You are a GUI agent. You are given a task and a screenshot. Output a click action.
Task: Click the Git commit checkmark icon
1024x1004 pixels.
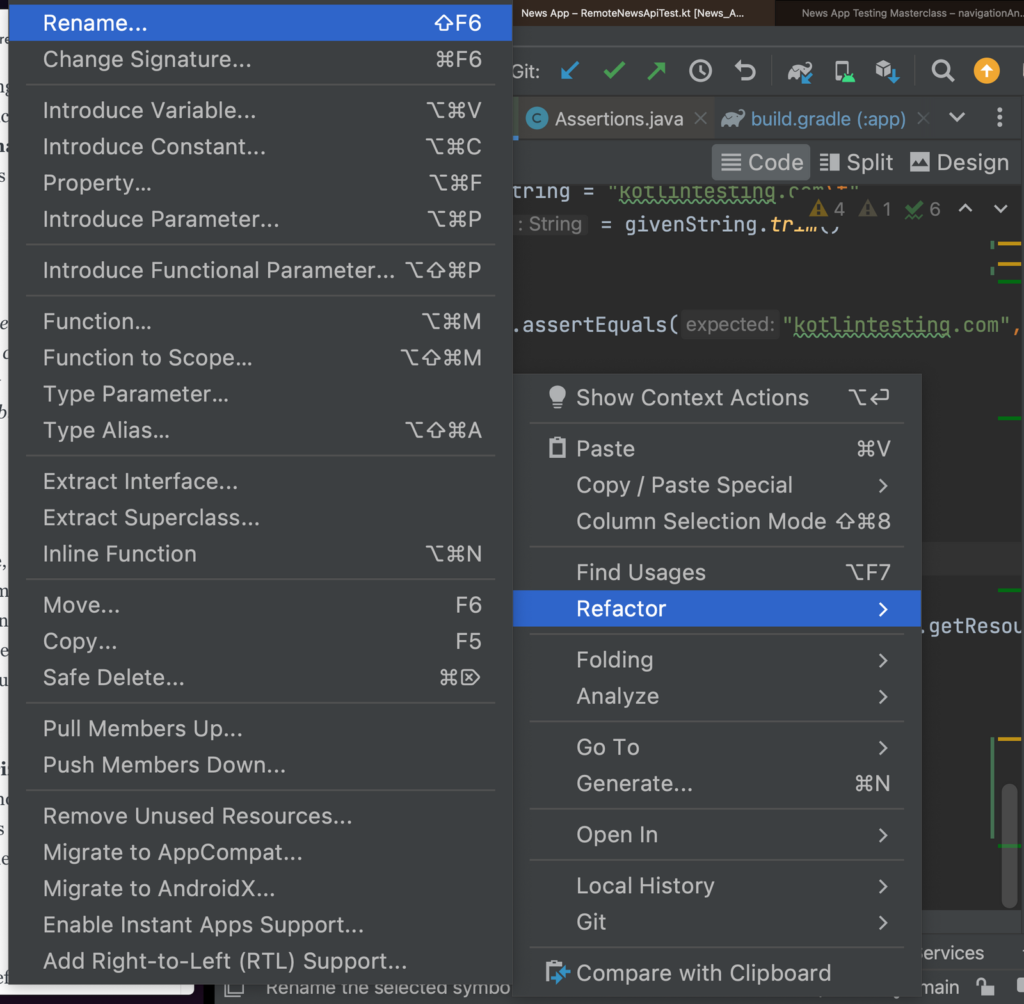(x=614, y=71)
